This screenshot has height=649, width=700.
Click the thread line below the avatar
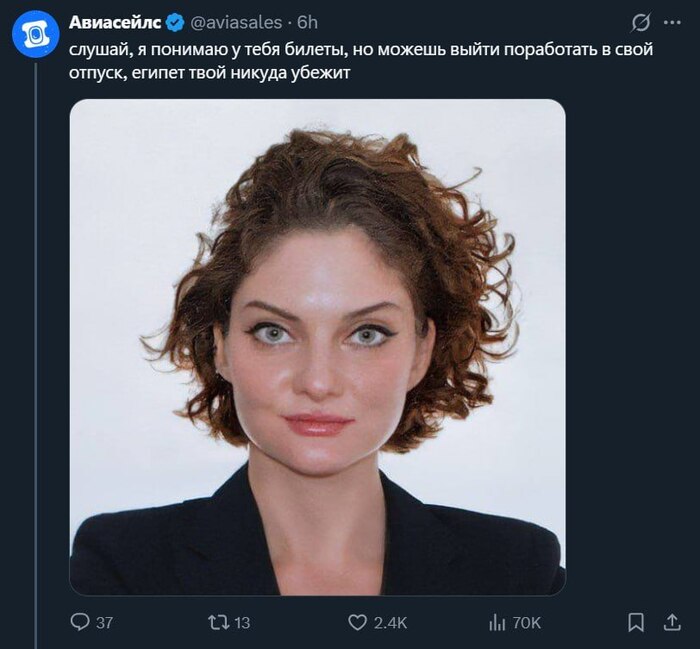36,350
